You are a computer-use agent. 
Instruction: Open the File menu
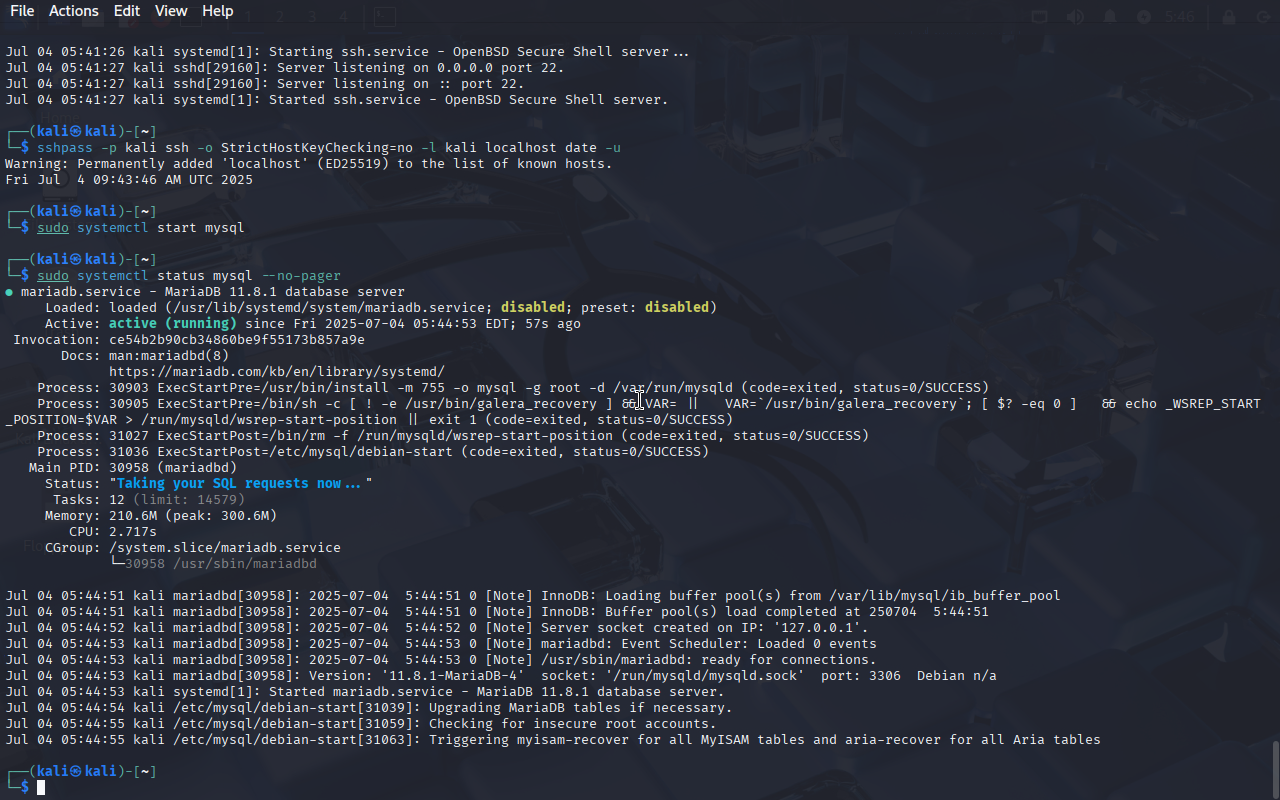click(x=22, y=11)
